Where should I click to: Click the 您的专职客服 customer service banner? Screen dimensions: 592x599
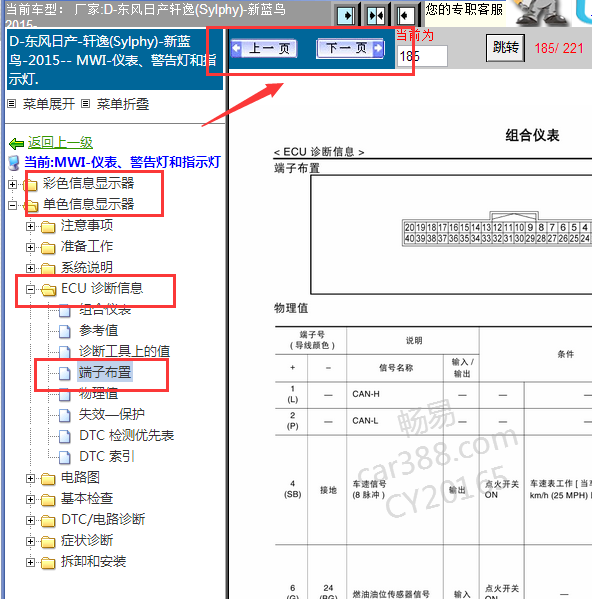(464, 9)
